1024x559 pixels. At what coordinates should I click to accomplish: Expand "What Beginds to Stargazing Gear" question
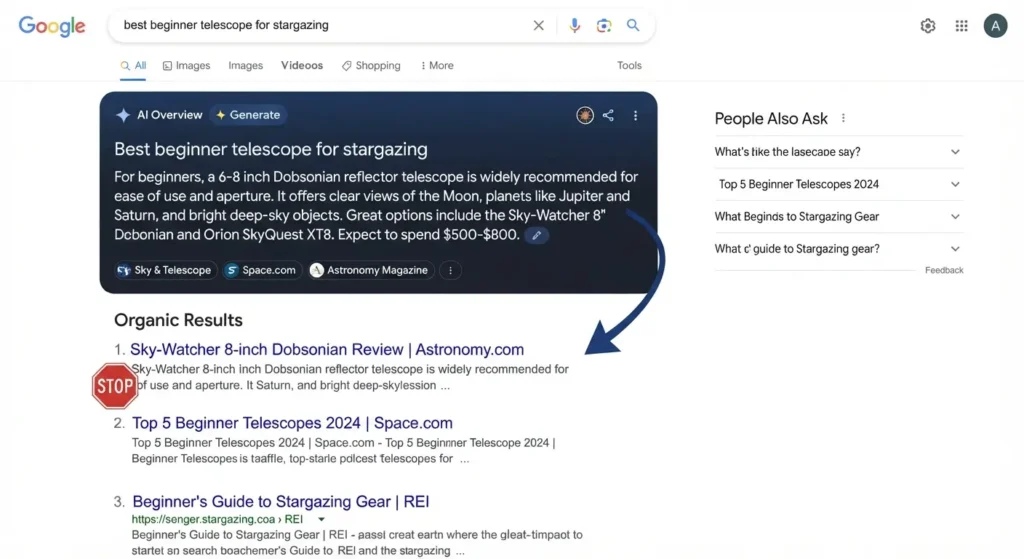pyautogui.click(x=838, y=216)
